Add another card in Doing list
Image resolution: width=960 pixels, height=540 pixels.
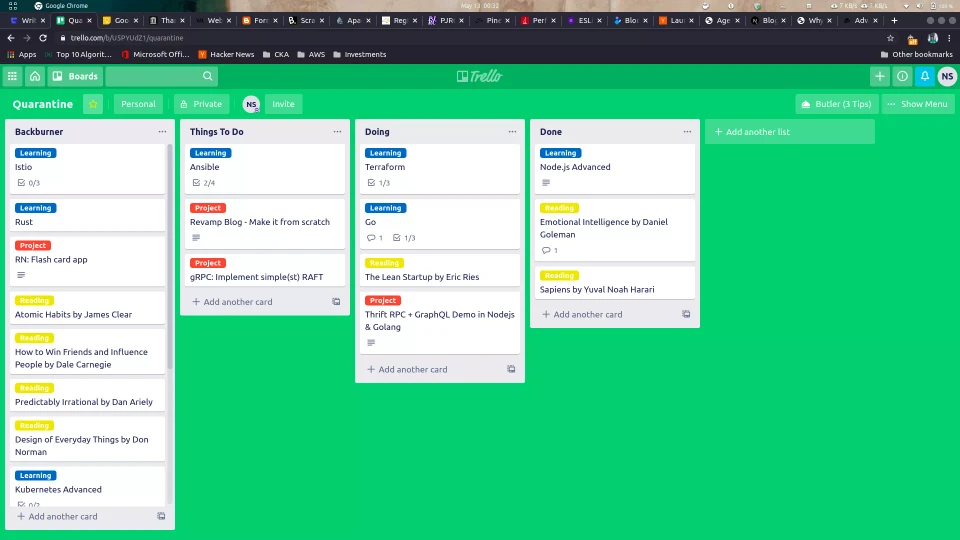pyautogui.click(x=407, y=369)
